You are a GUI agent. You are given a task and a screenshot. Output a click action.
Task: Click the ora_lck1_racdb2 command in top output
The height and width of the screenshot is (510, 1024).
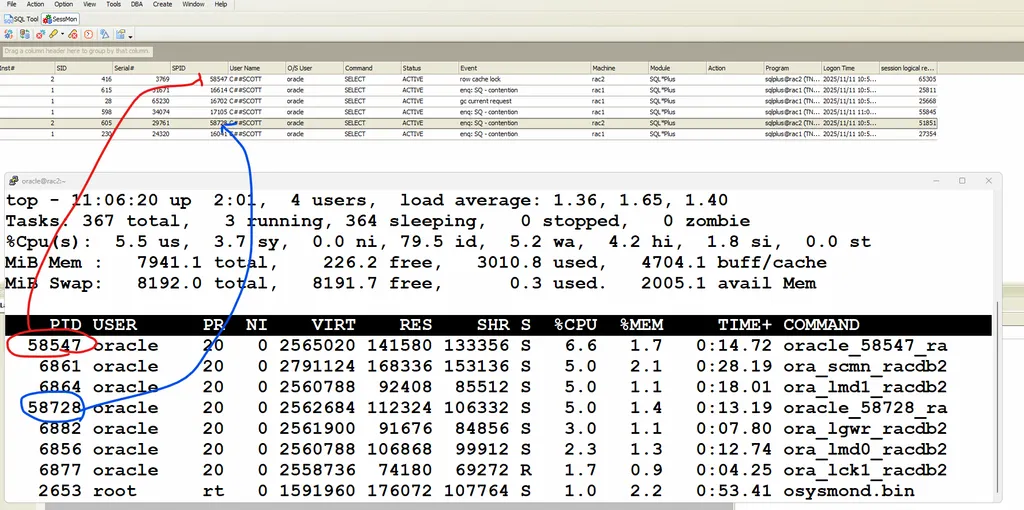click(x=865, y=470)
